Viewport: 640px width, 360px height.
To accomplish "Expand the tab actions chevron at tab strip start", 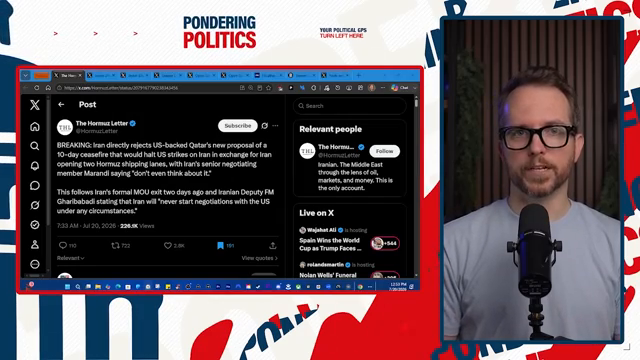I will click(26, 76).
